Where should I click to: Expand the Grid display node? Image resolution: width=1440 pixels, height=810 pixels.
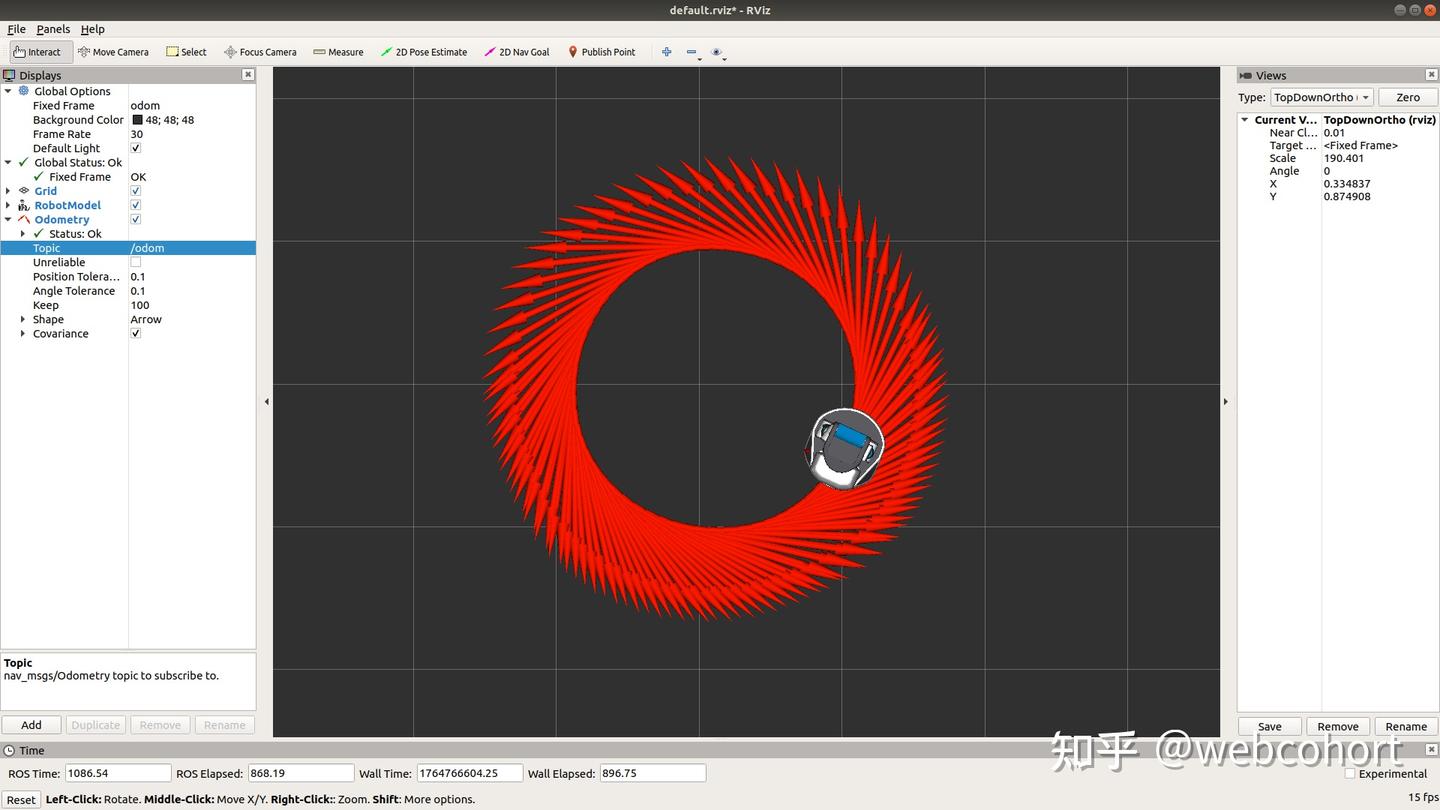[x=8, y=191]
